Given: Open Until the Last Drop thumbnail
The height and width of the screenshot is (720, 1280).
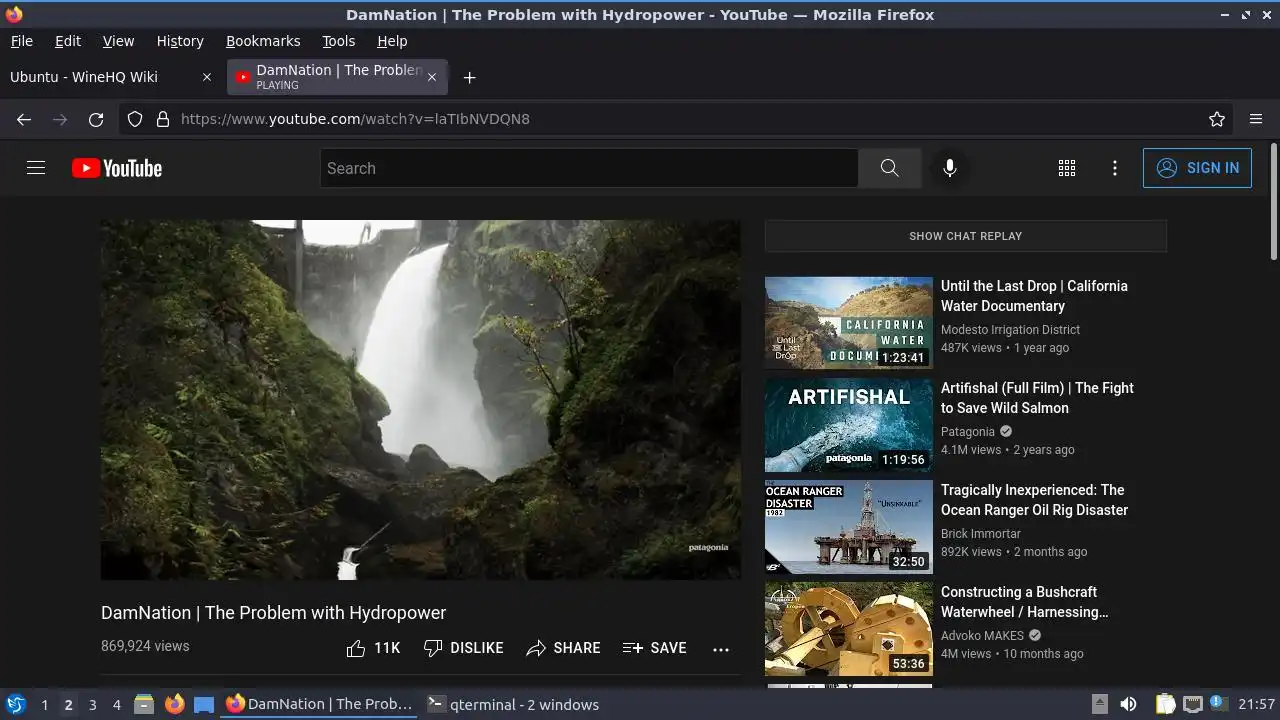Looking at the screenshot, I should 849,323.
